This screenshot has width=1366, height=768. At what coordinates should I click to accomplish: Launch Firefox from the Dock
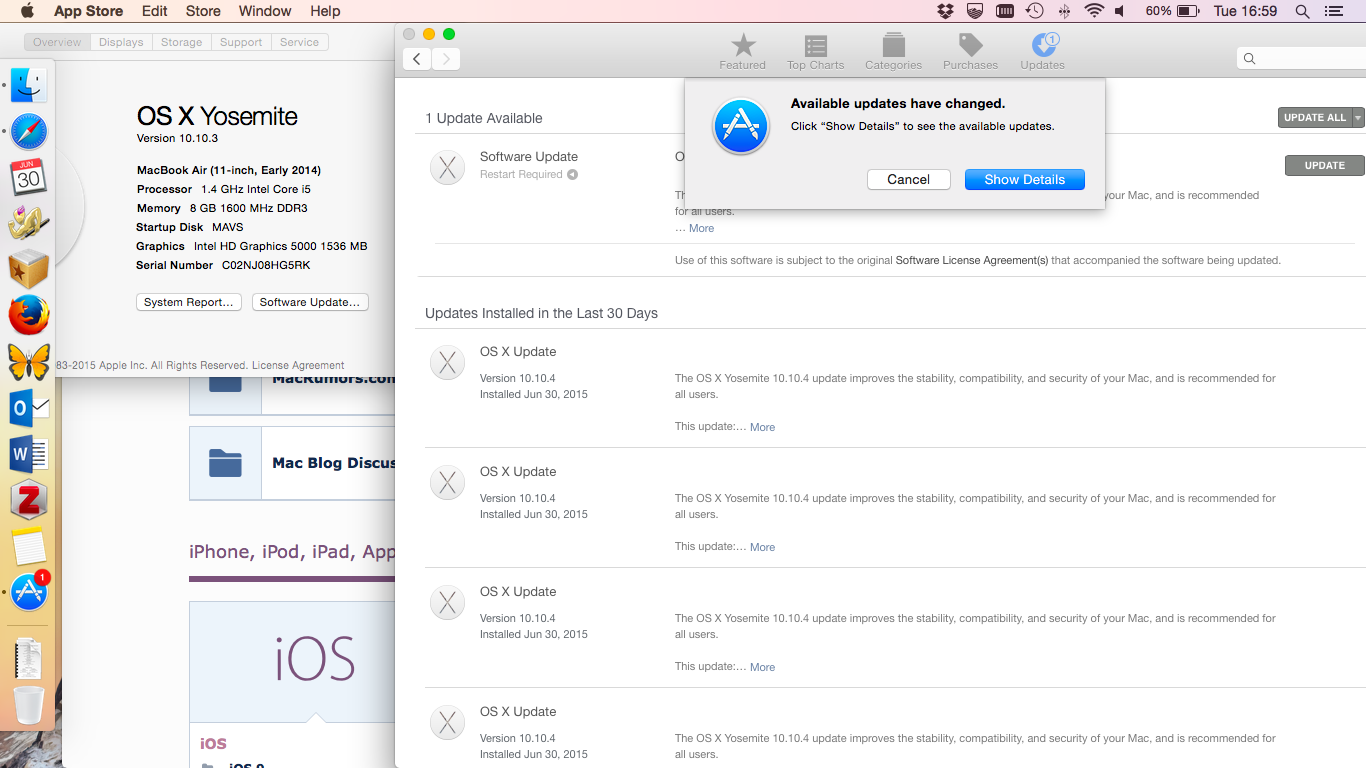point(29,314)
